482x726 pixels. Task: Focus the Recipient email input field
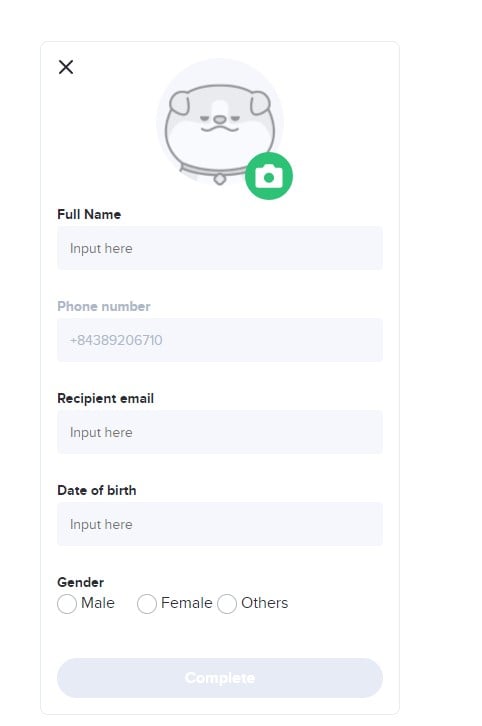(220, 432)
